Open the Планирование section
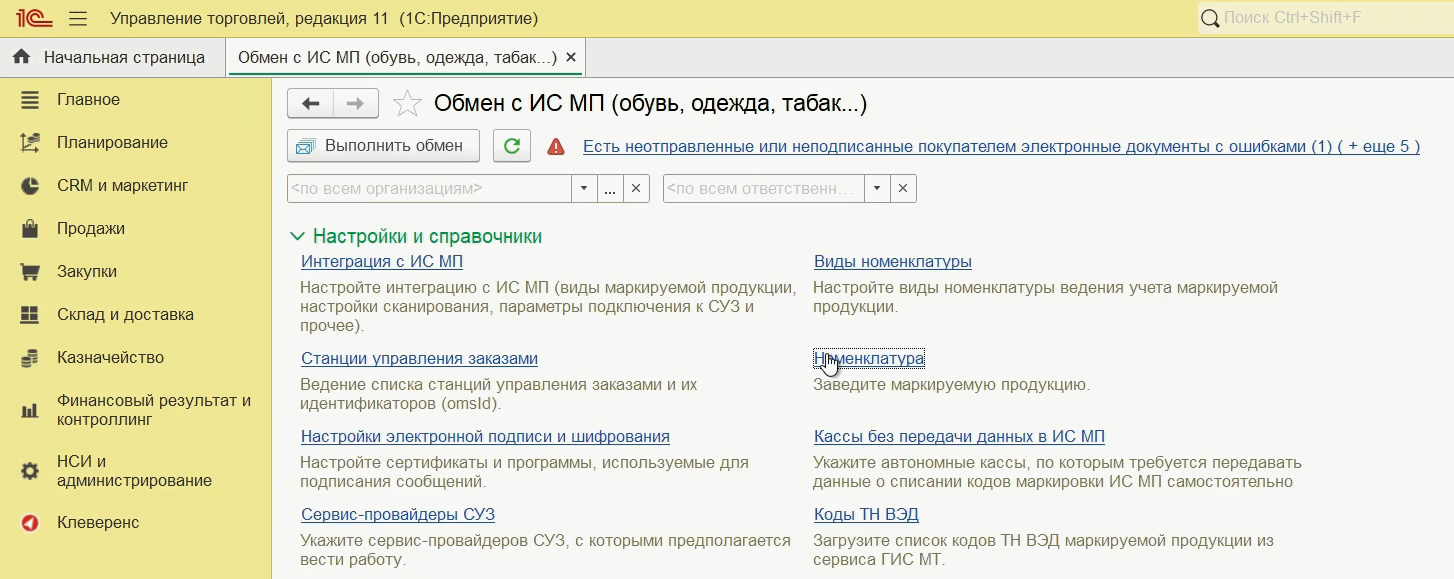This screenshot has width=1454, height=579. click(112, 143)
